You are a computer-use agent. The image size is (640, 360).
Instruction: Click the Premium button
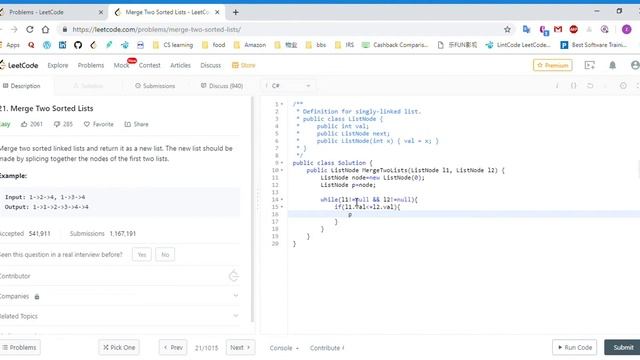click(x=553, y=65)
